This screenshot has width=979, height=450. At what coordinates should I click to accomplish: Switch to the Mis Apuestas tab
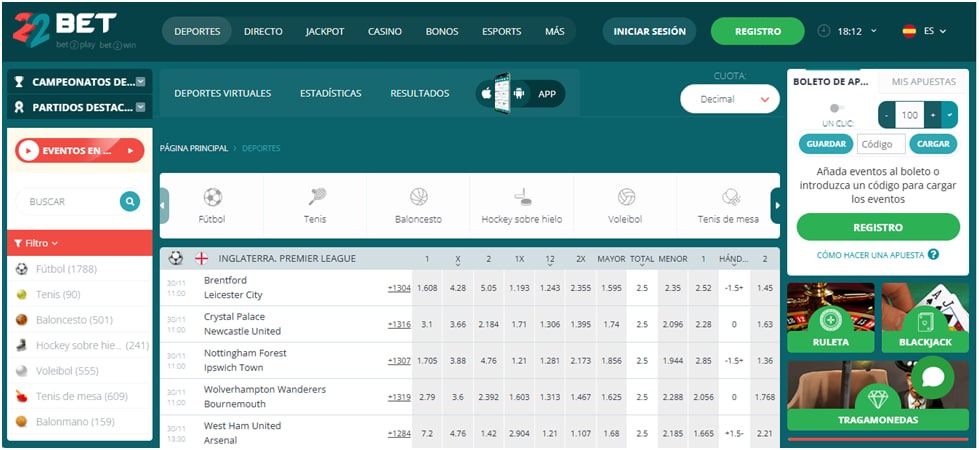pos(923,82)
